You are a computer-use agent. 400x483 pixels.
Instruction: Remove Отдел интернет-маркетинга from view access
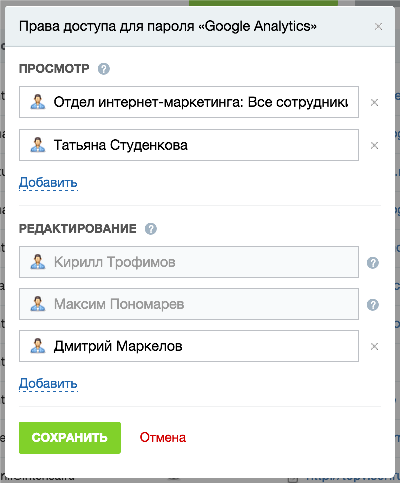coord(374,103)
